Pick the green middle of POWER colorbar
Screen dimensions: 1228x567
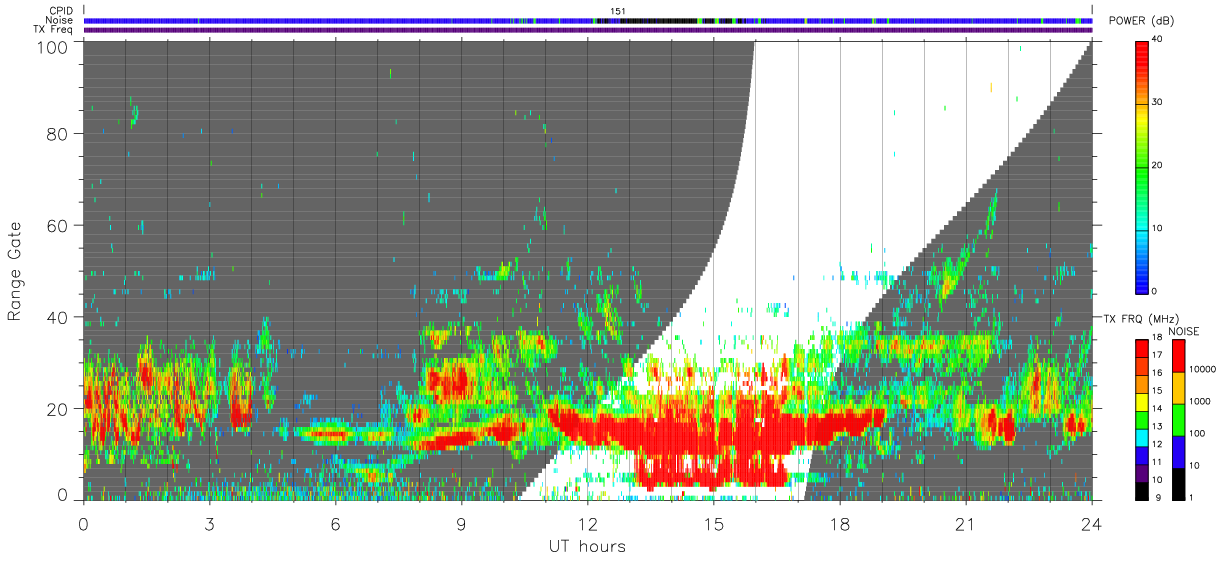tap(1143, 166)
